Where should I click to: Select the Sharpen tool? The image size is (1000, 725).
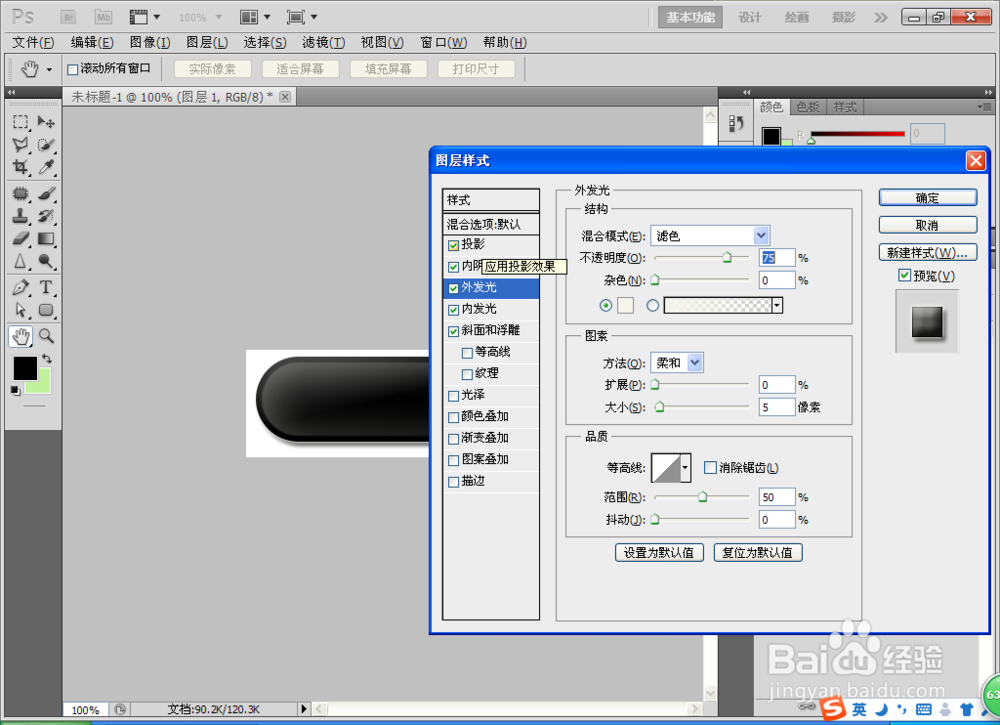coord(20,261)
